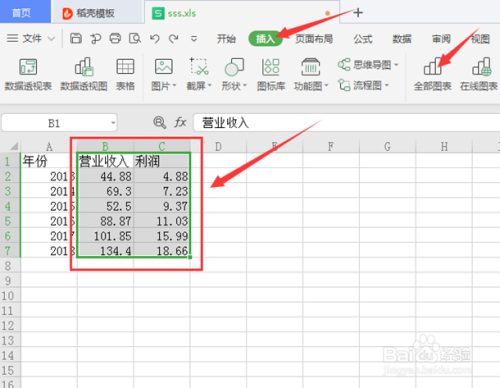Select the sss.xls document tab

pos(242,13)
